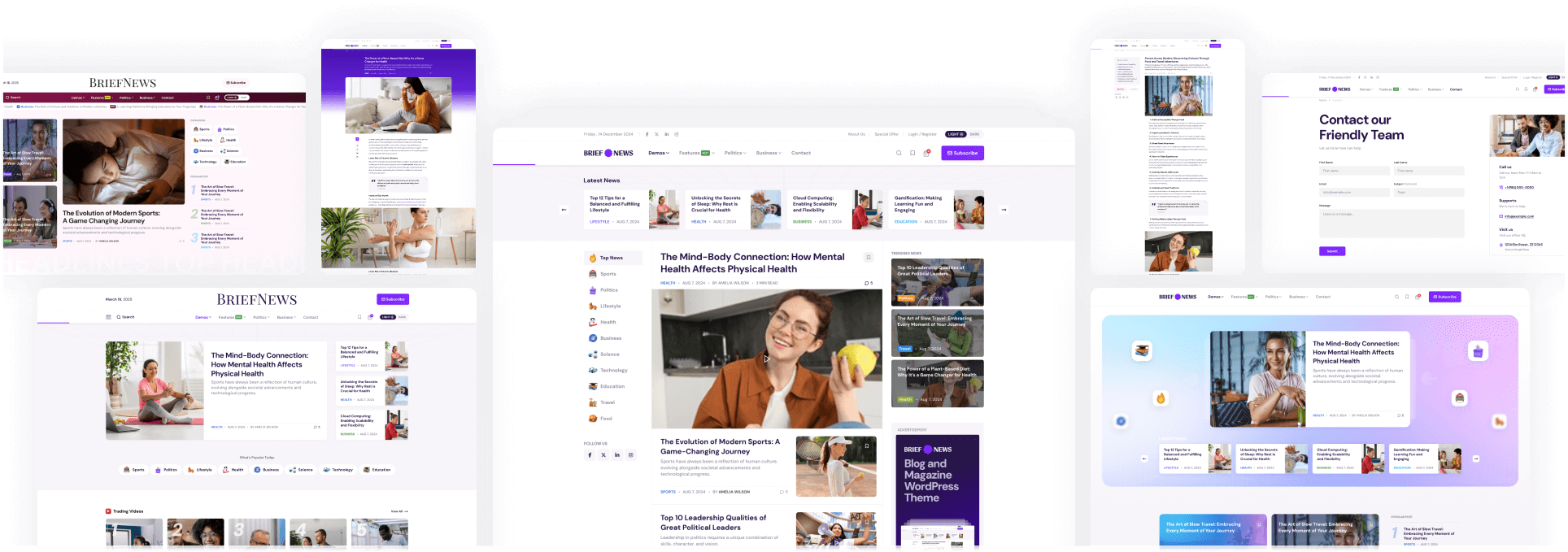Click previous arrow on Latest News carousel
Screen dimensions: 1568x552
[564, 210]
